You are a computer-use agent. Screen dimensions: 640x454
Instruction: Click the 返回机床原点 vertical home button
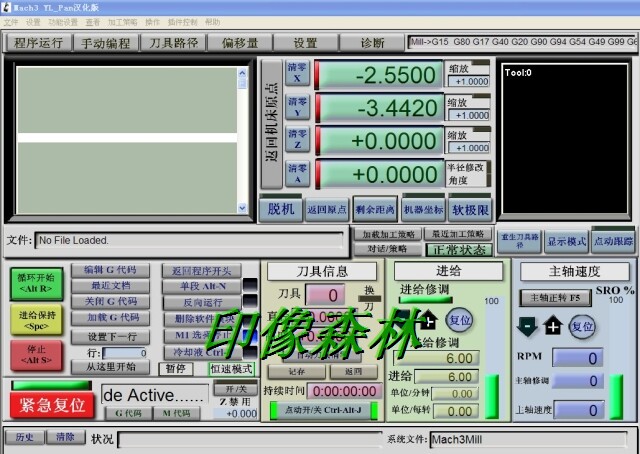point(271,122)
